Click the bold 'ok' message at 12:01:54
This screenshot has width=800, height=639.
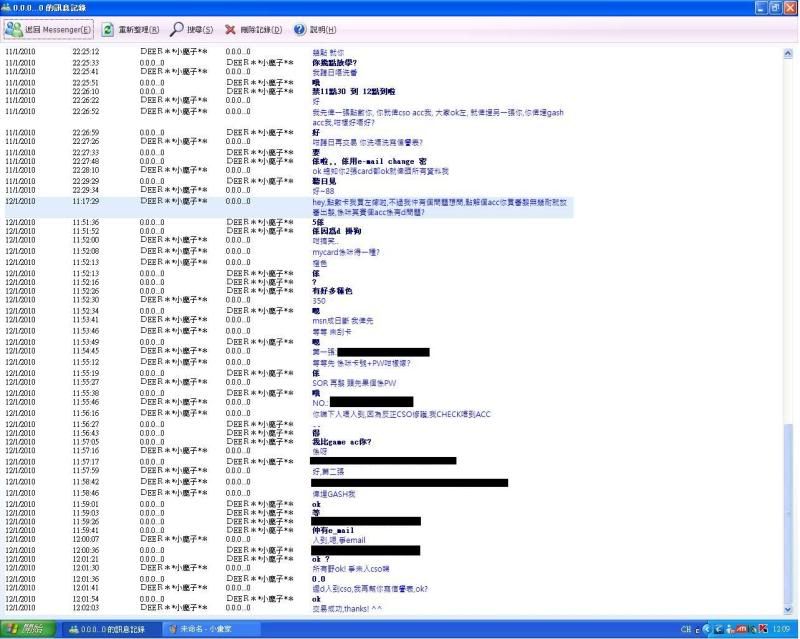(x=316, y=599)
